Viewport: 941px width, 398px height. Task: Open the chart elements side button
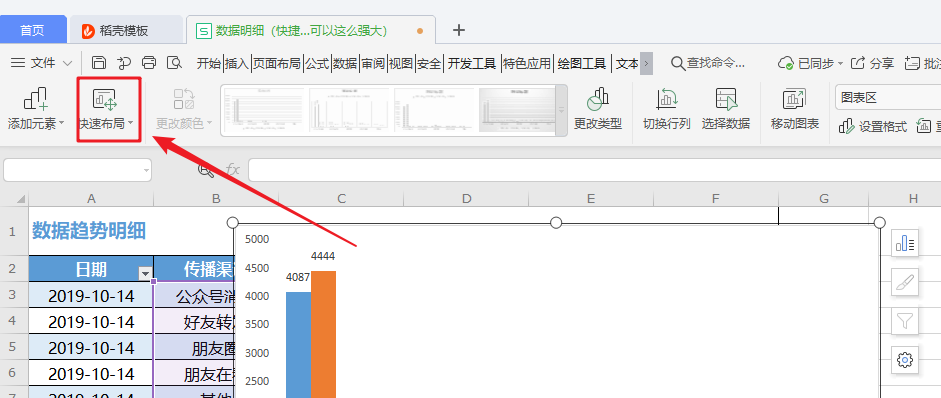point(904,243)
